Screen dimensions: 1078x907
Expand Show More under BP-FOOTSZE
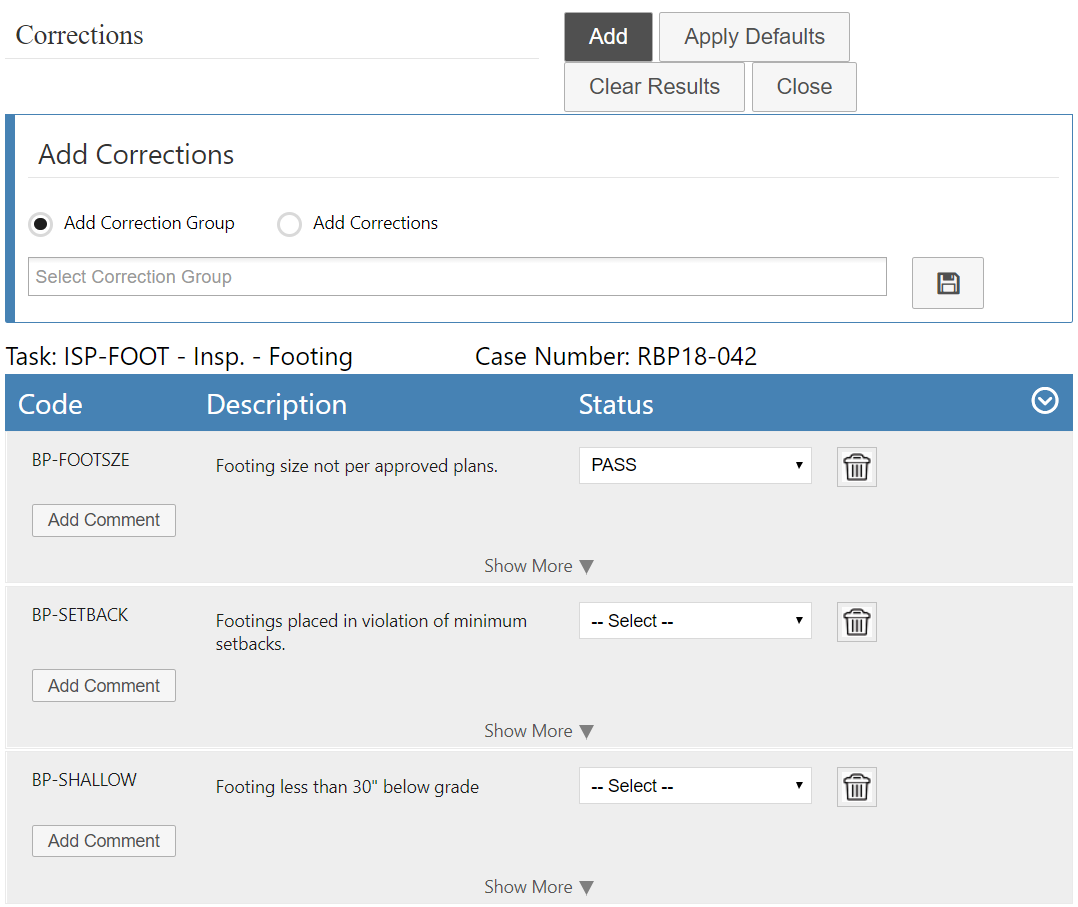[538, 566]
